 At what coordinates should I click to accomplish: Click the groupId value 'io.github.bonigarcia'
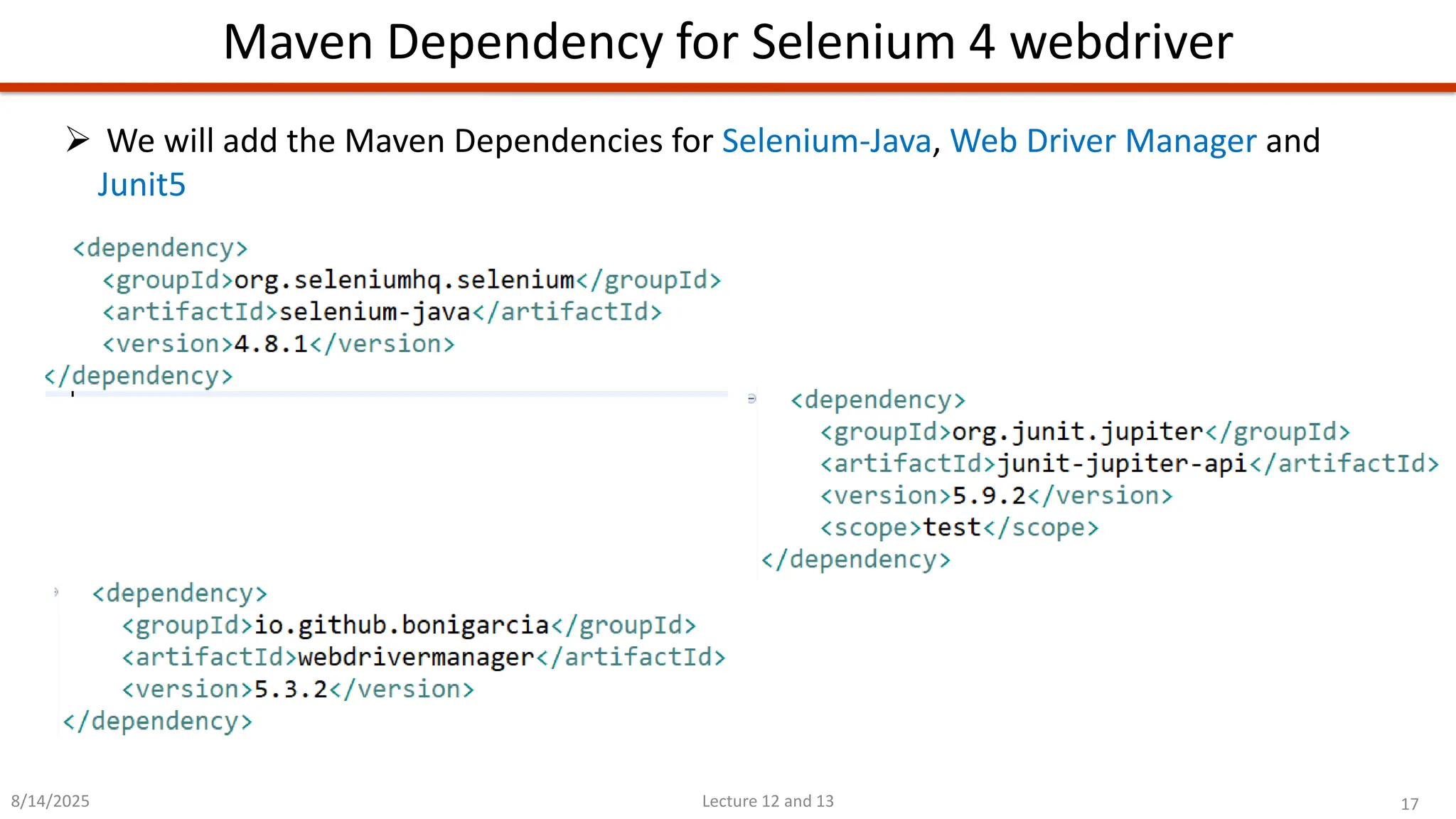(402, 625)
